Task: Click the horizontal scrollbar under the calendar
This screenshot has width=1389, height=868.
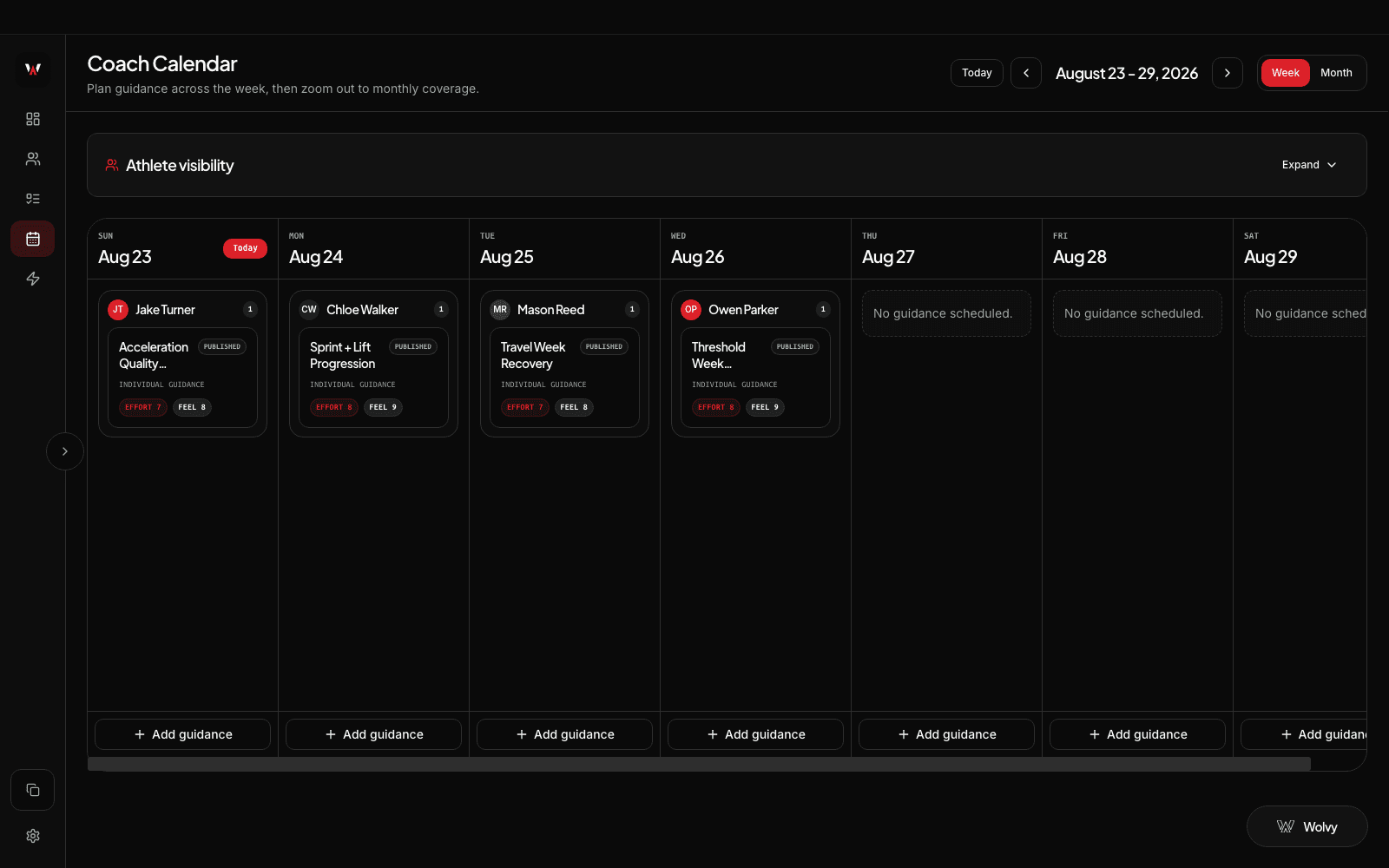Action: tap(699, 764)
